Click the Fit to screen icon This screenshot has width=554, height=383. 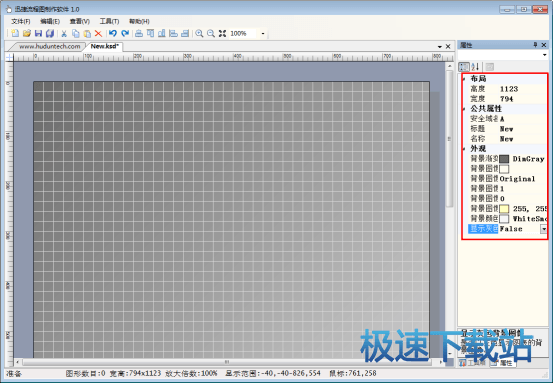coord(222,34)
